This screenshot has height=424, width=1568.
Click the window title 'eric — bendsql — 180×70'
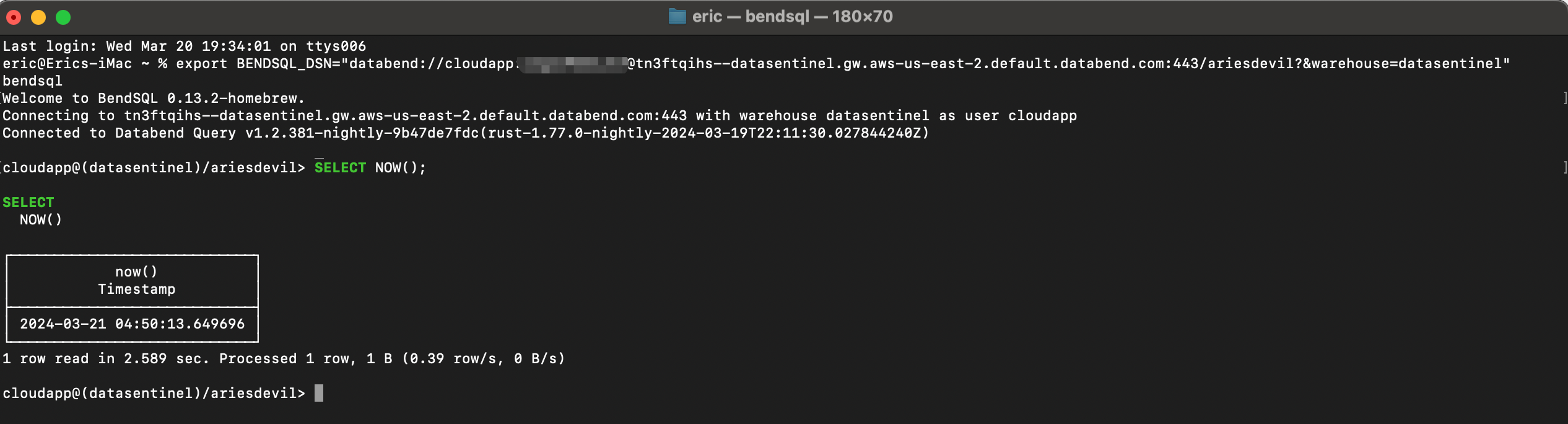coord(792,17)
